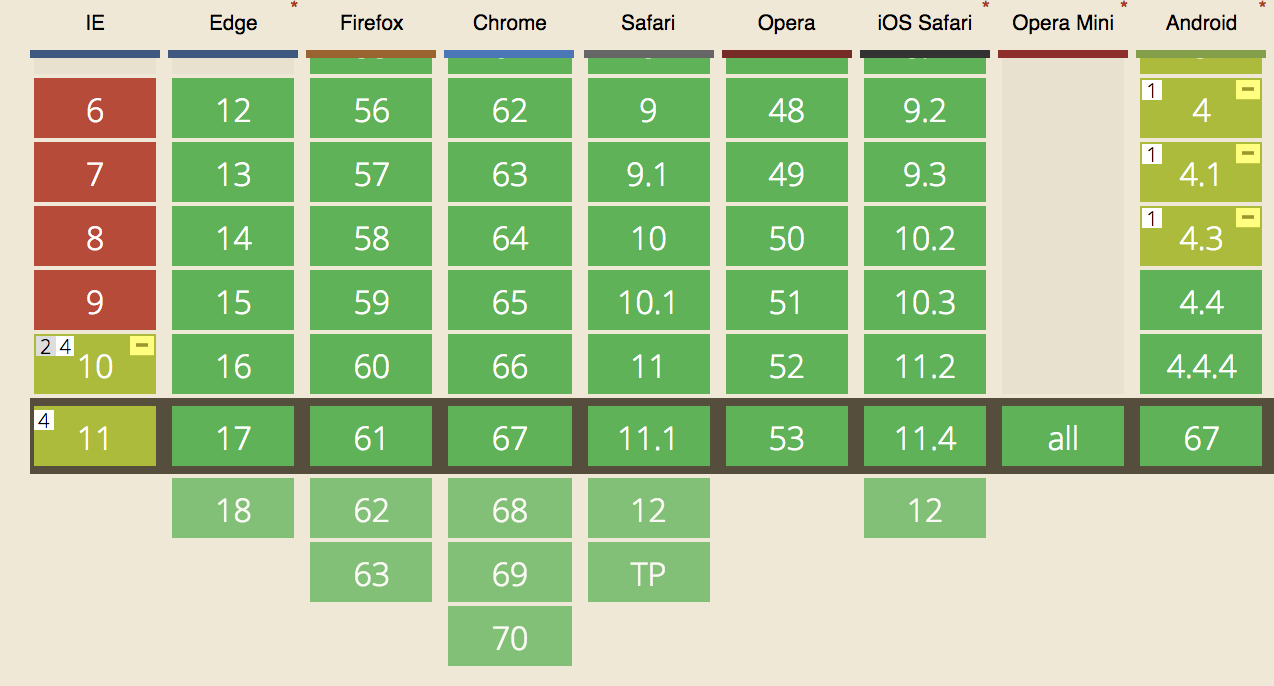The height and width of the screenshot is (686, 1274).
Task: Click the Chrome 67 current version cell
Action: click(x=510, y=437)
